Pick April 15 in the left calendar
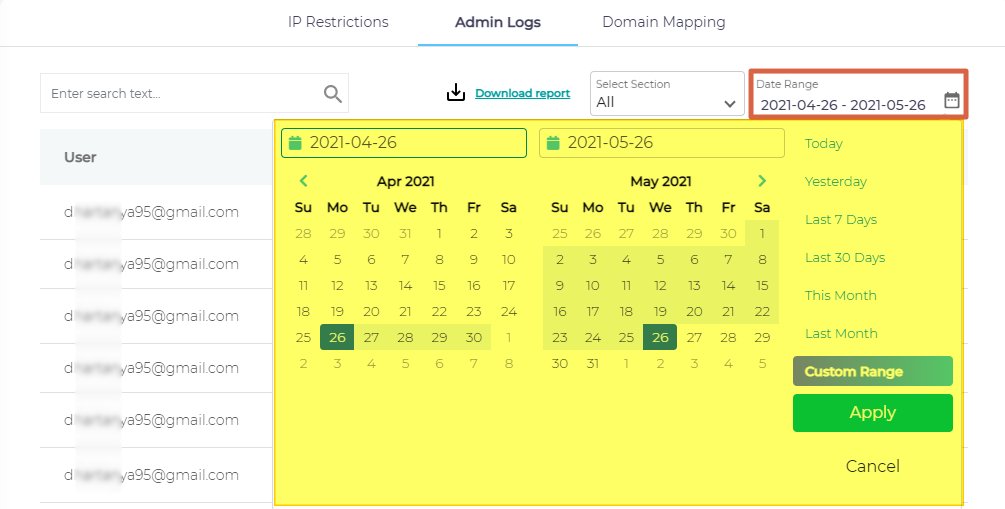 439,285
